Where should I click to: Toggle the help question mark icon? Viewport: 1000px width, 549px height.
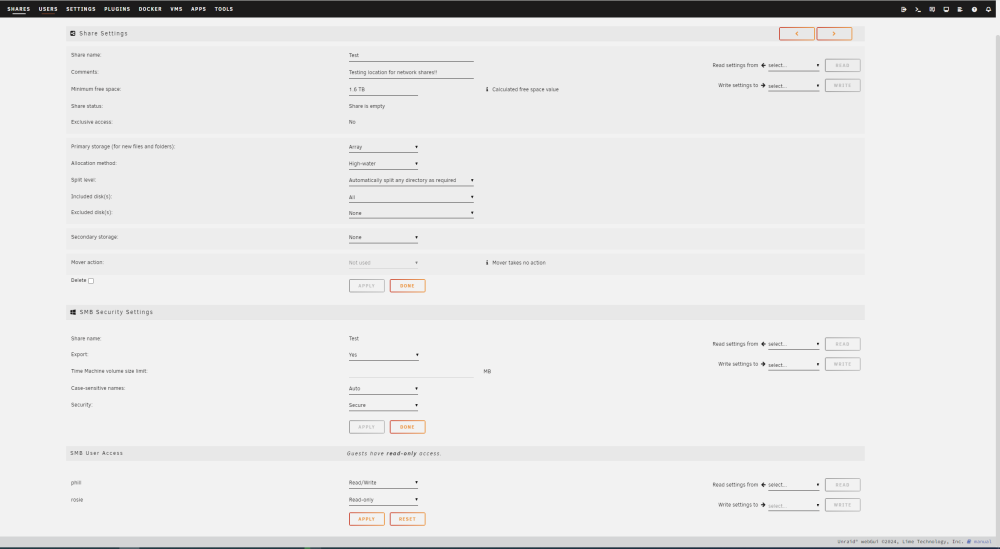(x=974, y=10)
